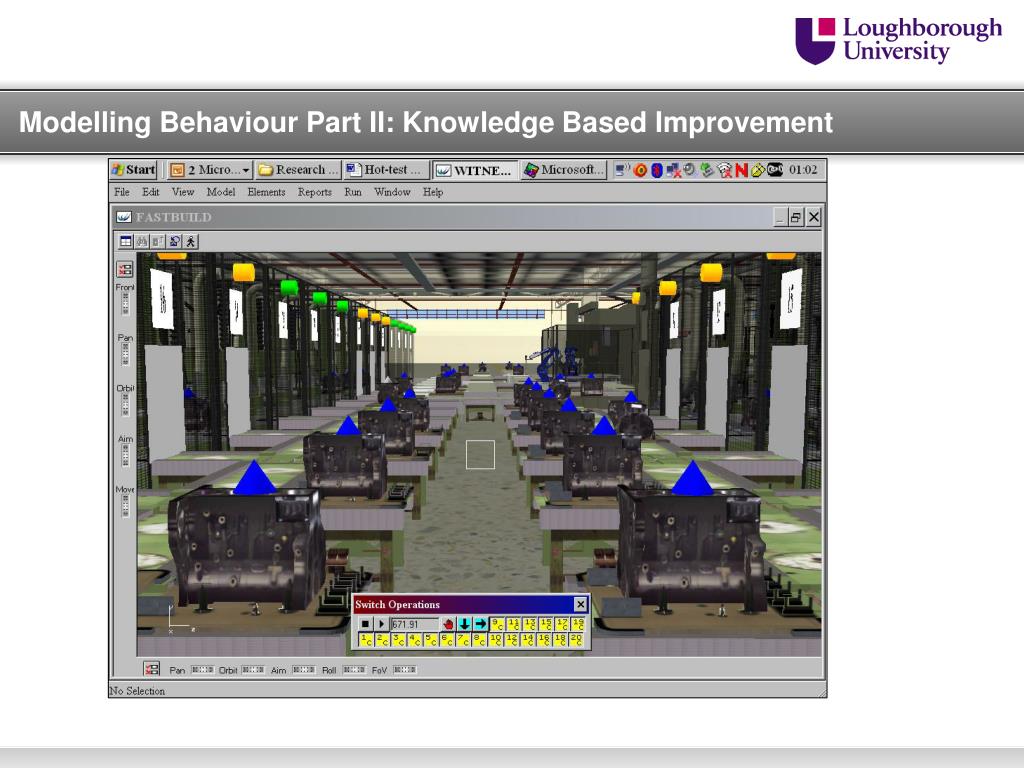Image resolution: width=1024 pixels, height=768 pixels.
Task: Click yellow switch button 18C
Action: click(x=560, y=640)
